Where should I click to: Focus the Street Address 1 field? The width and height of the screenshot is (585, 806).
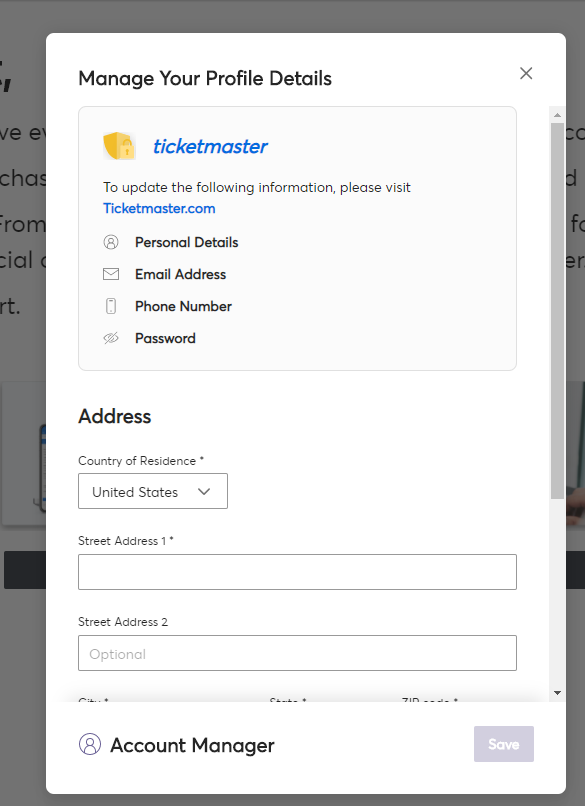coord(297,572)
